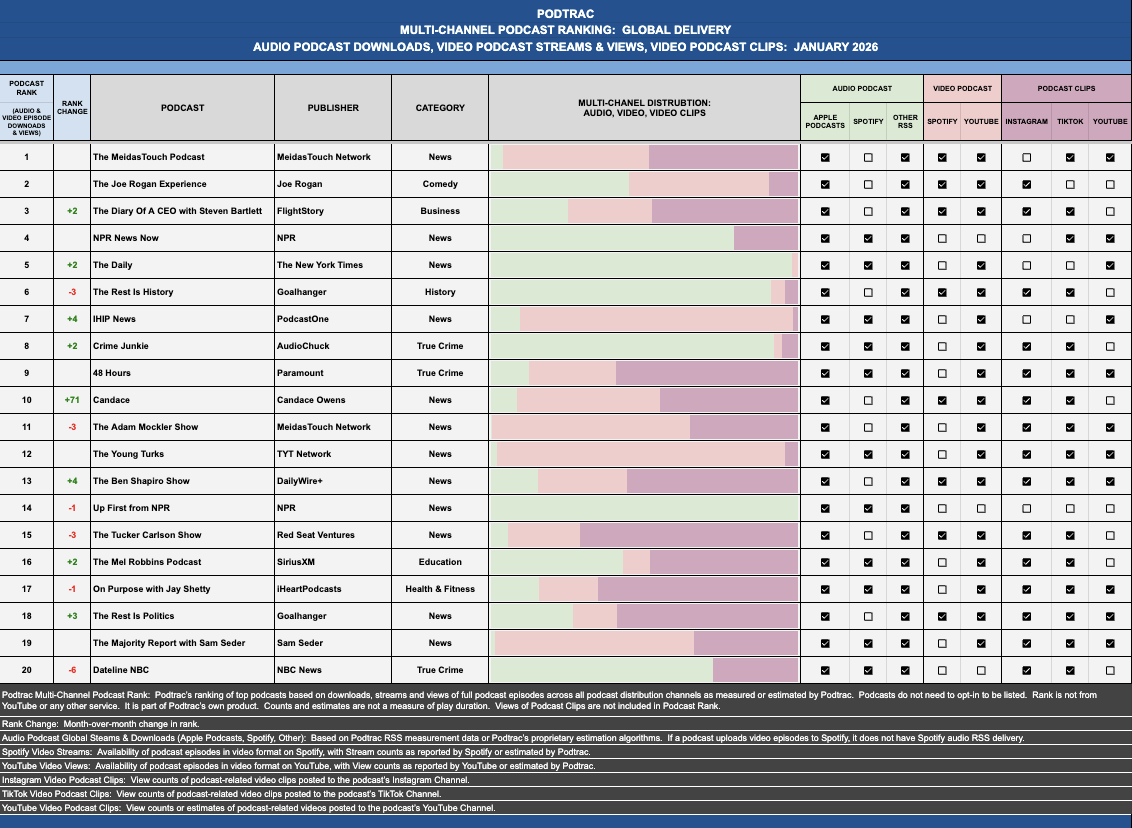1132x828 pixels.
Task: Toggle the YouTube clips checkbox for The MeidasTouch Podcast
Action: [1108, 157]
